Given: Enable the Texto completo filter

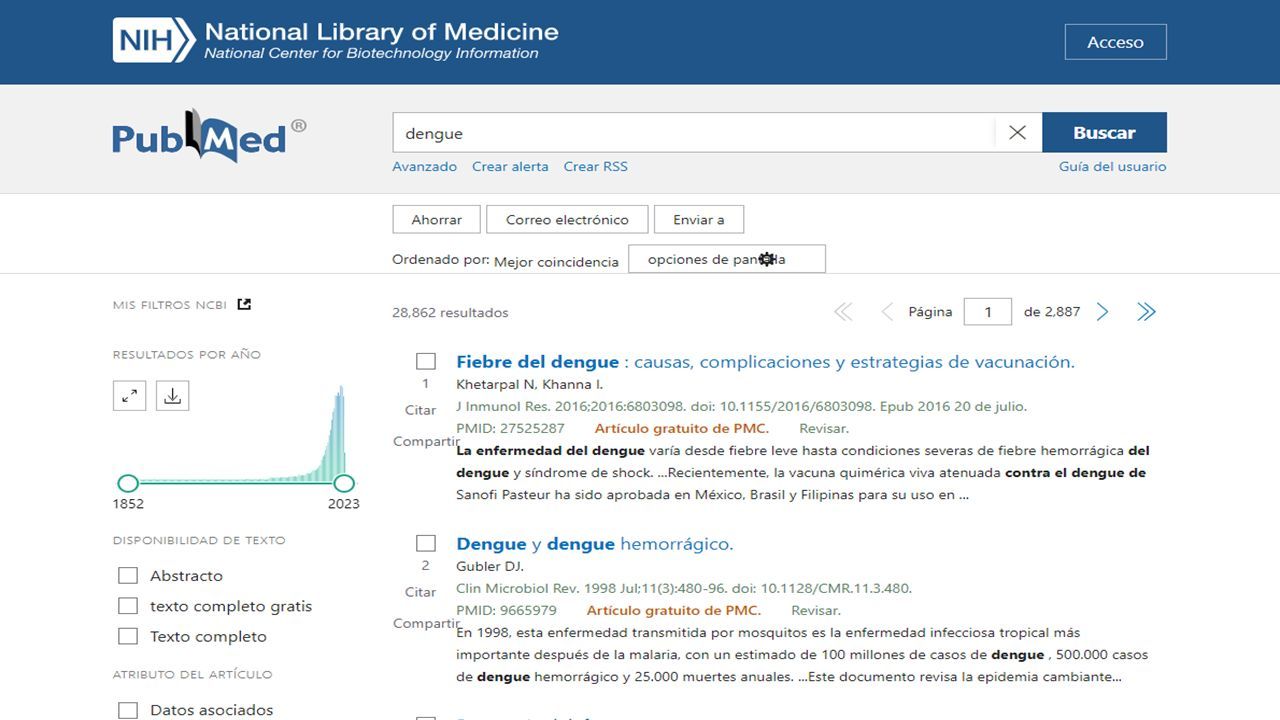Looking at the screenshot, I should click(127, 636).
